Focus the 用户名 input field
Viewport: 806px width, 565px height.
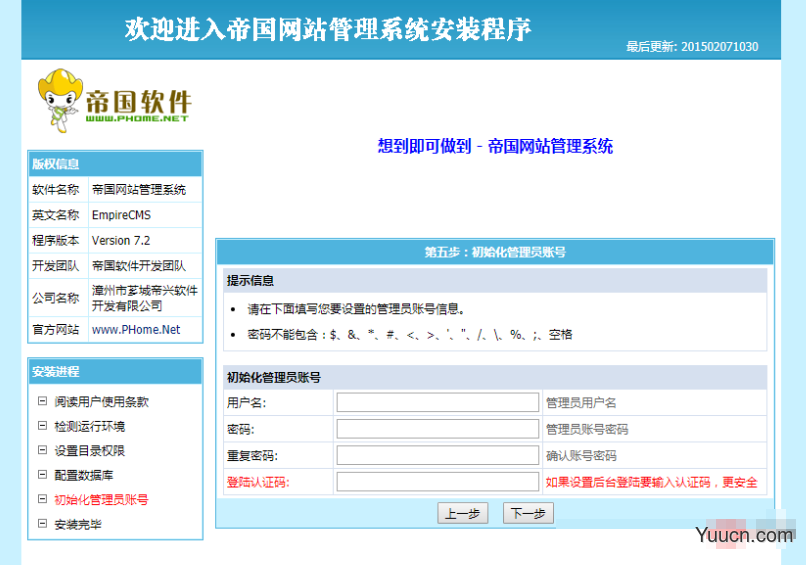437,403
